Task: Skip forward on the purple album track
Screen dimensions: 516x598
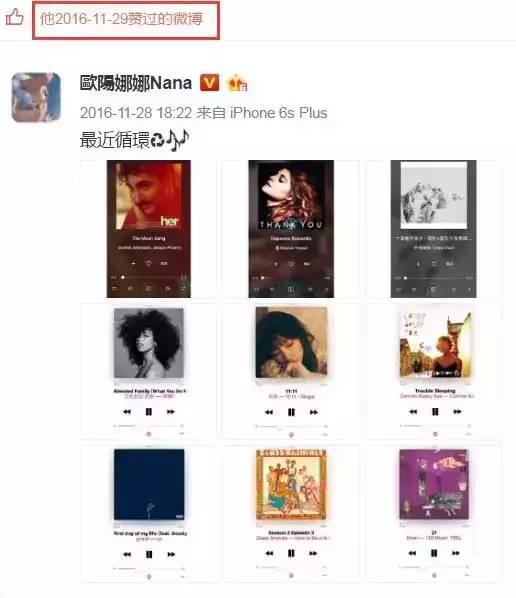Action: (456, 553)
